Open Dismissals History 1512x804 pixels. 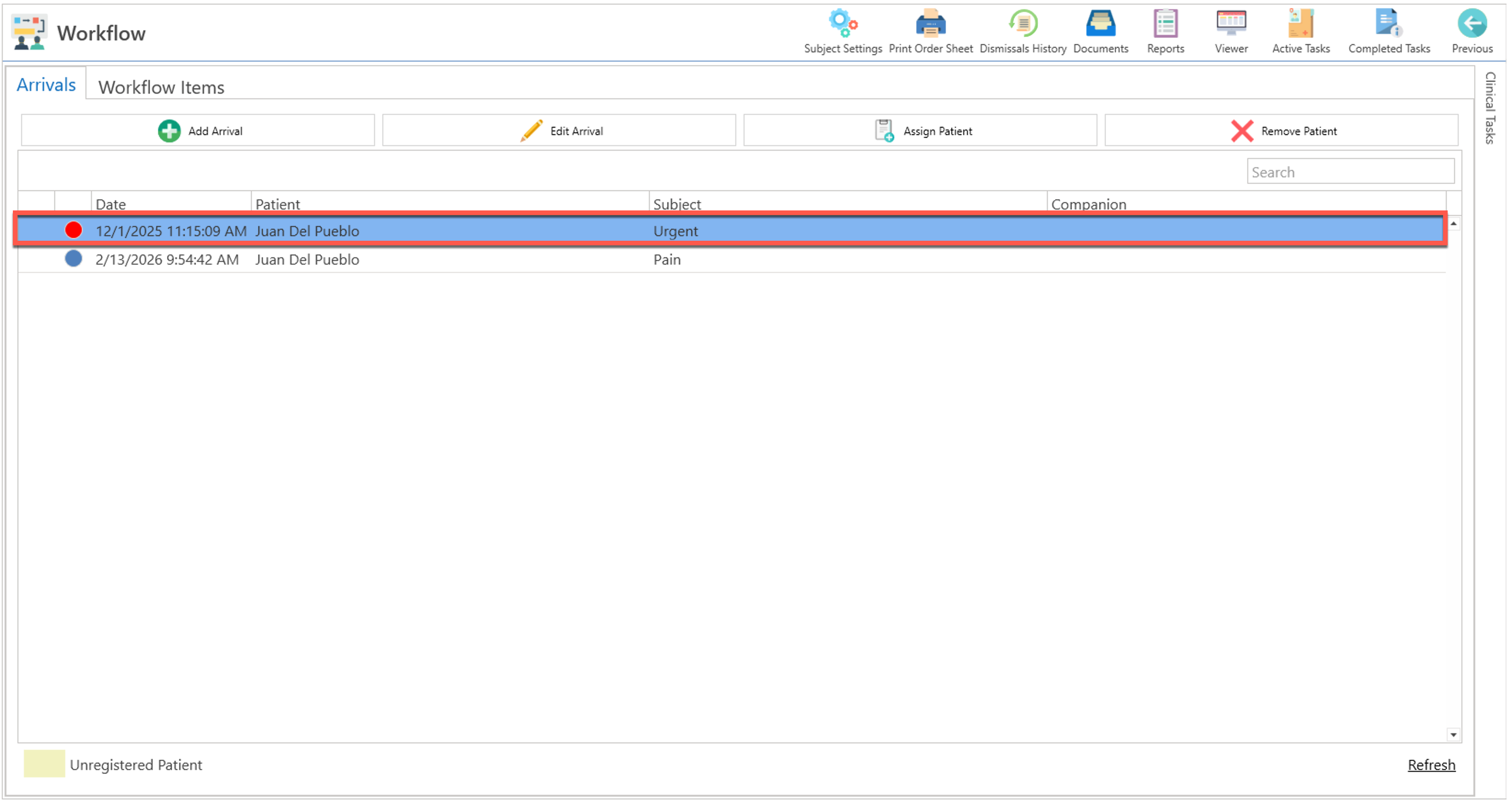1023,24
